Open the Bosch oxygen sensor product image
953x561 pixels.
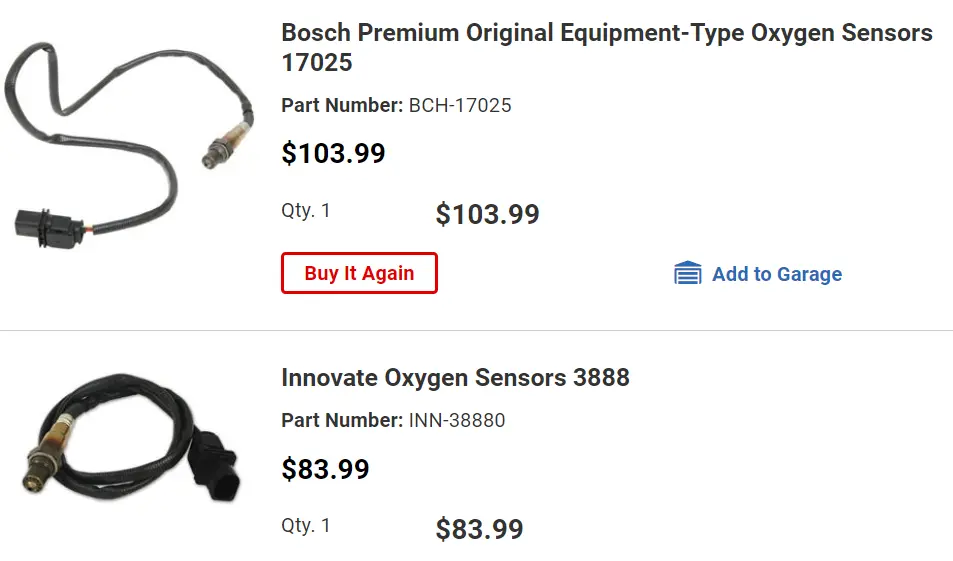point(129,145)
